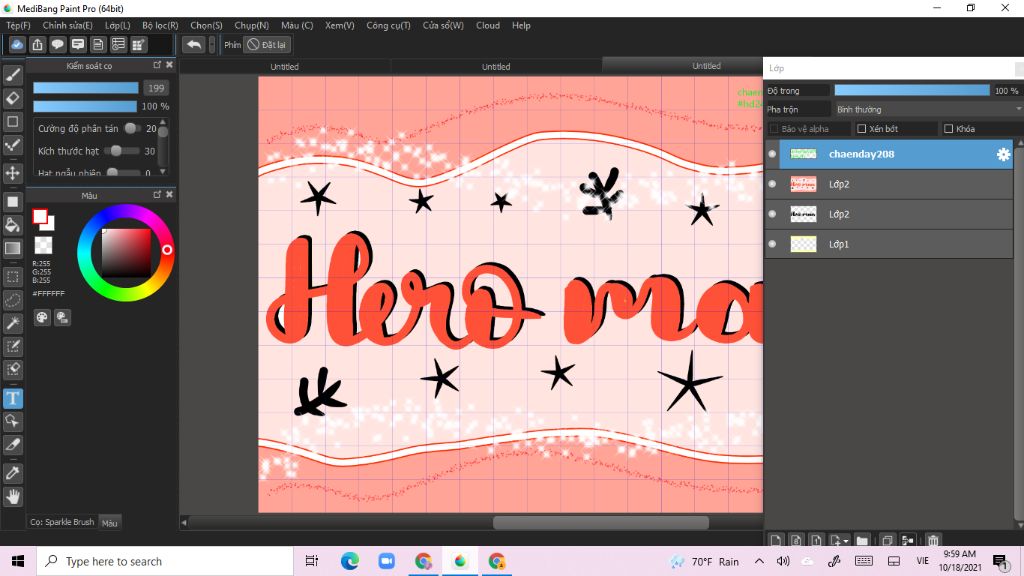Click the comment box toolbar icon
1024x576 pixels.
(x=78, y=44)
